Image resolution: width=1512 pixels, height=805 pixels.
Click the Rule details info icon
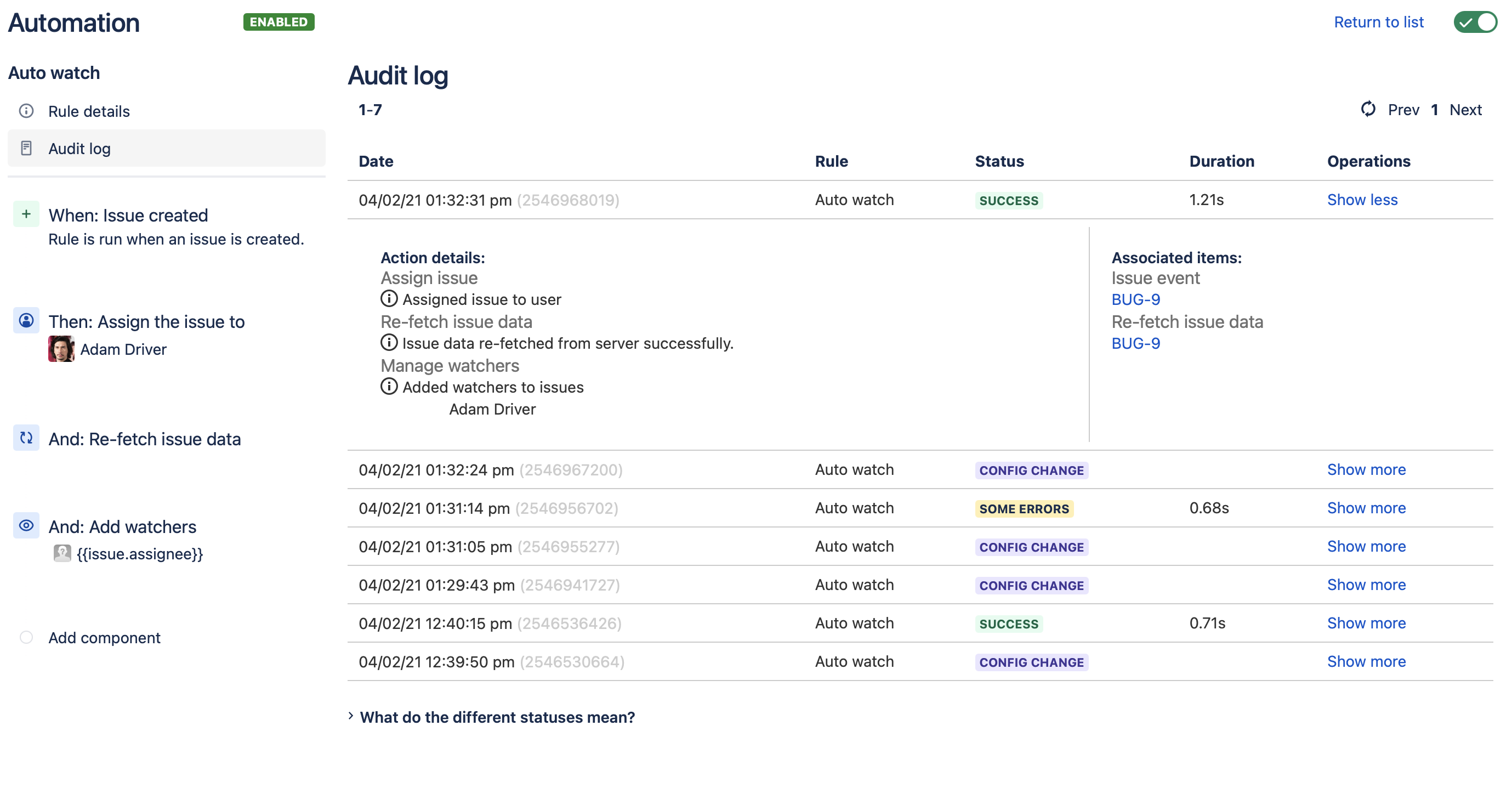coord(26,111)
